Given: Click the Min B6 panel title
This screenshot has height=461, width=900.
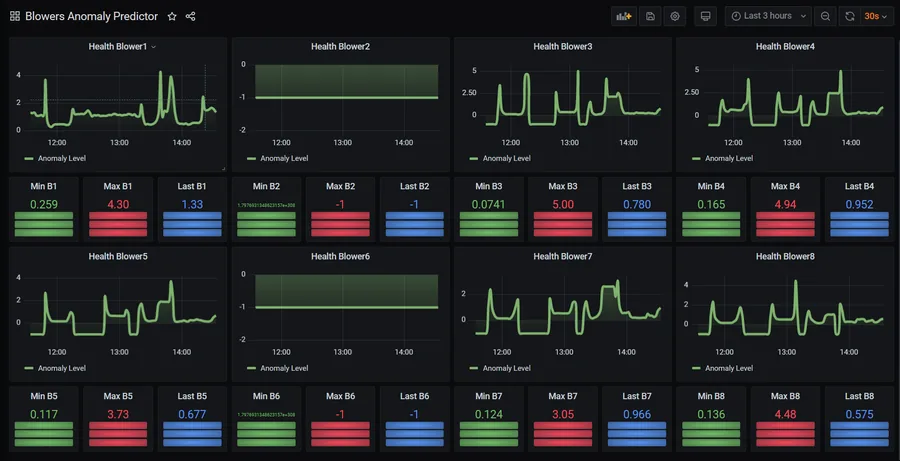Looking at the screenshot, I should click(x=266, y=396).
